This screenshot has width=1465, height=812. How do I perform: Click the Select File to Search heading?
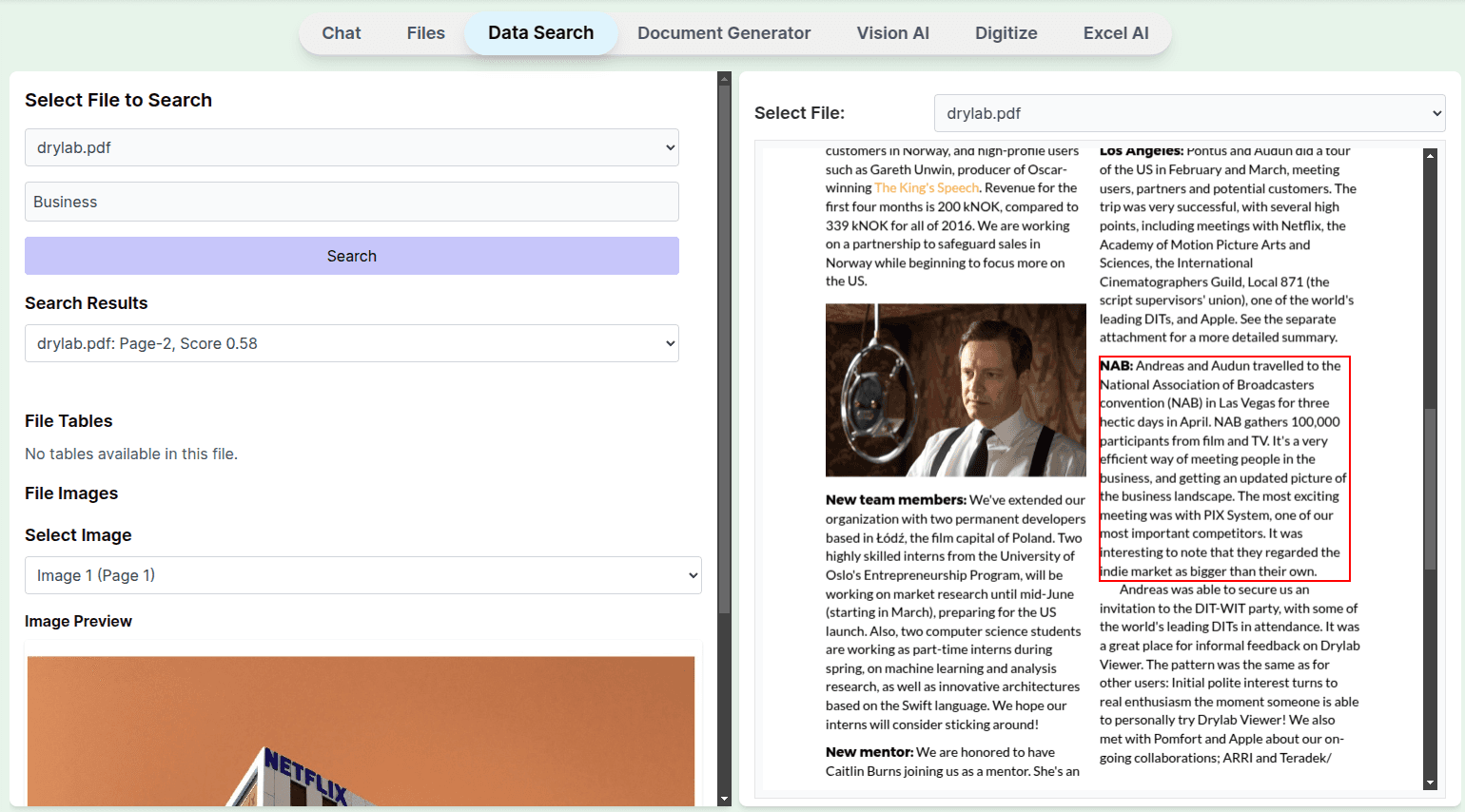coord(118,100)
